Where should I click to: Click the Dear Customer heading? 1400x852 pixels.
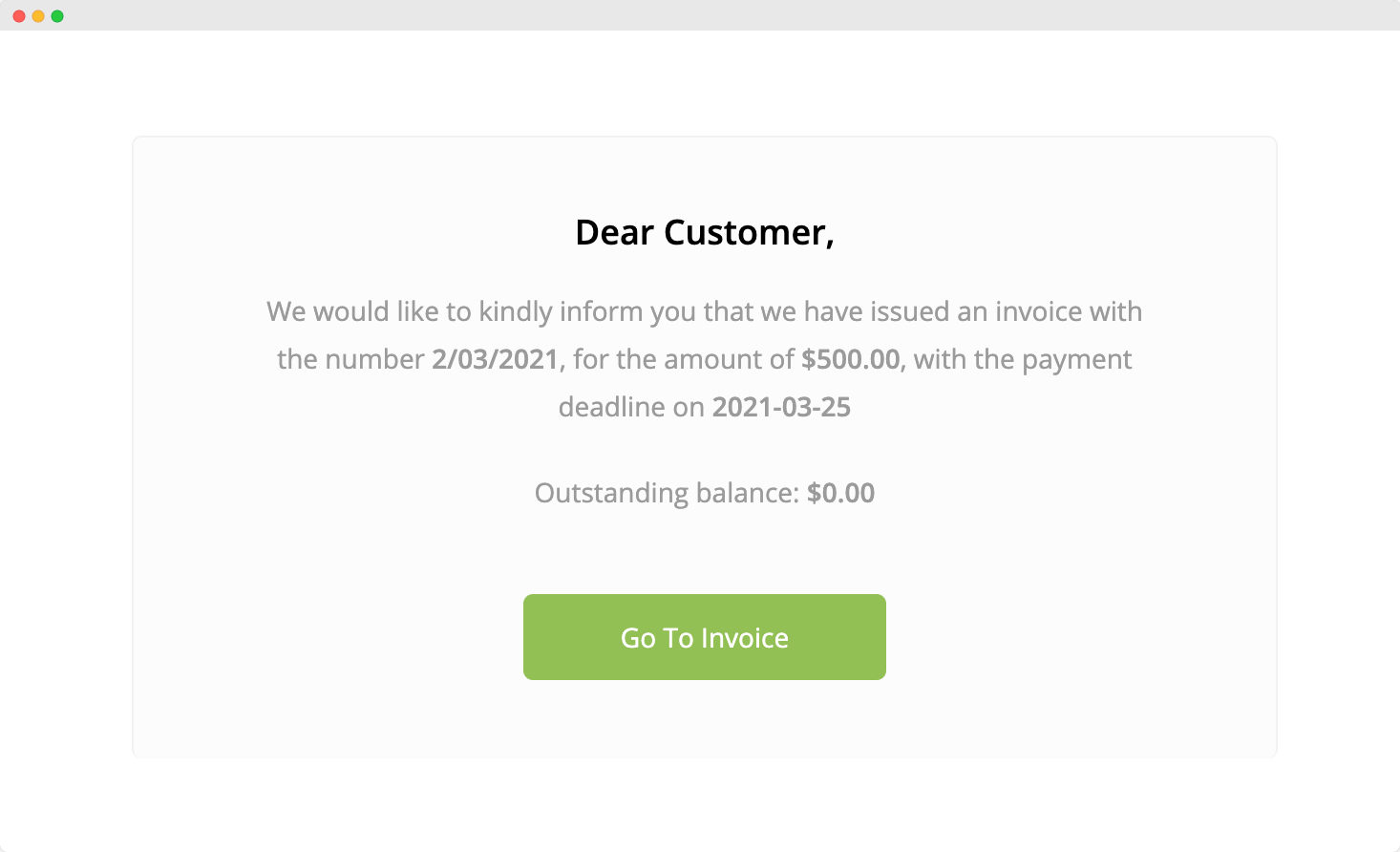tap(705, 233)
